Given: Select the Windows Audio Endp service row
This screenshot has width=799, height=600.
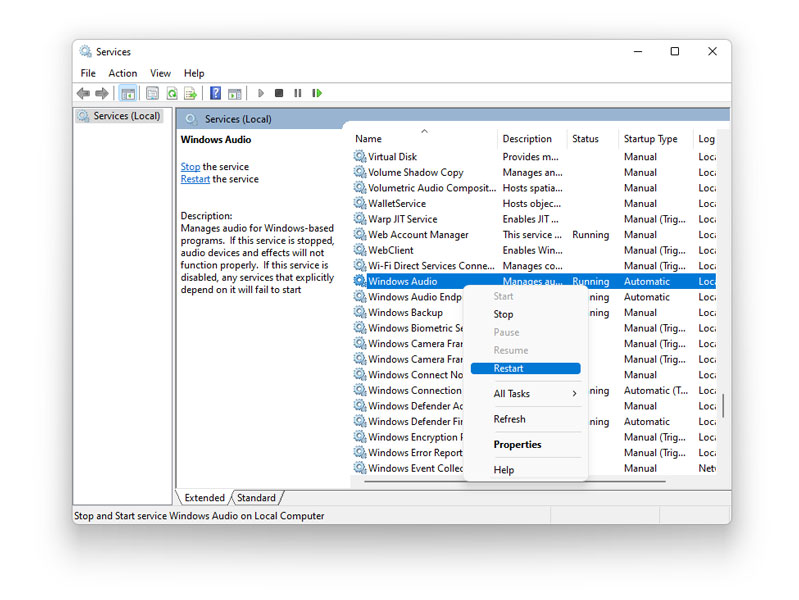Looking at the screenshot, I should pos(534,297).
